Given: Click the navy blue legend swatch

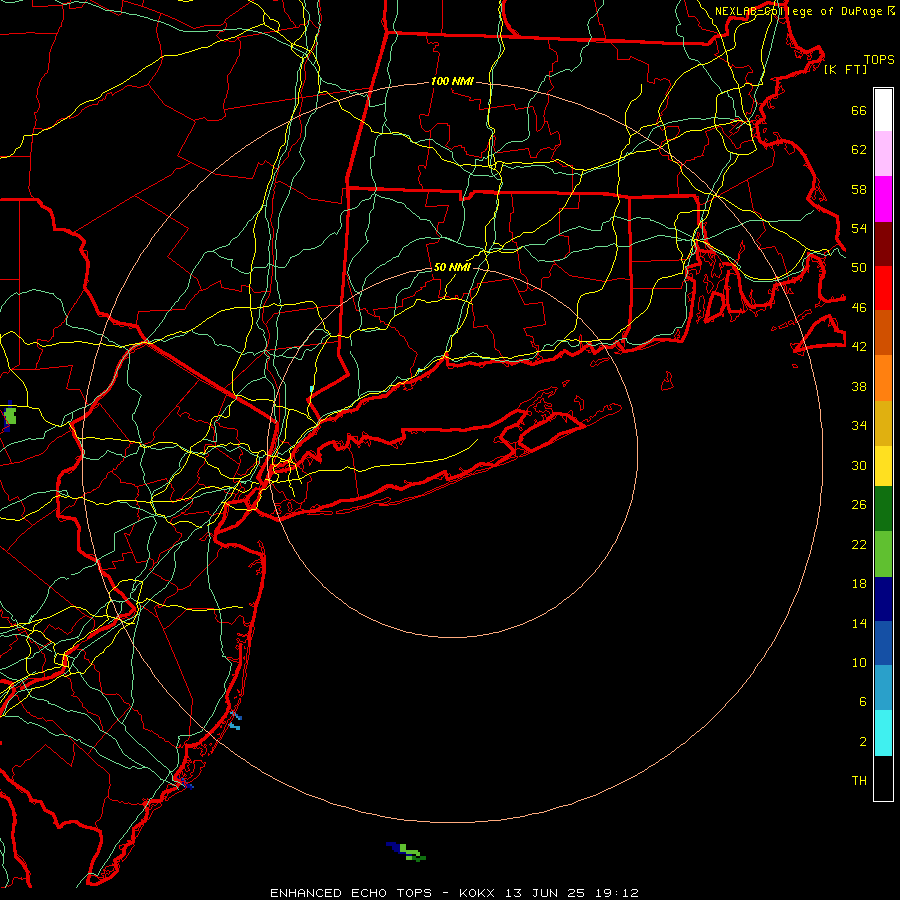Looking at the screenshot, I should (x=883, y=599).
